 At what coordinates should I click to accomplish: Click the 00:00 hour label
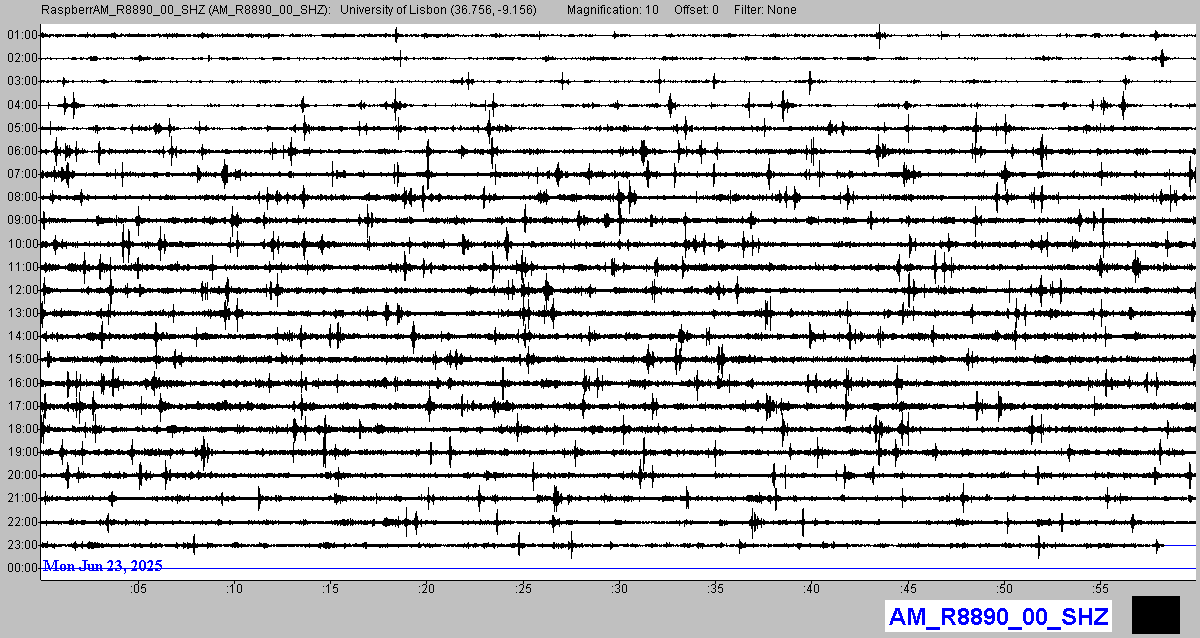(22, 568)
